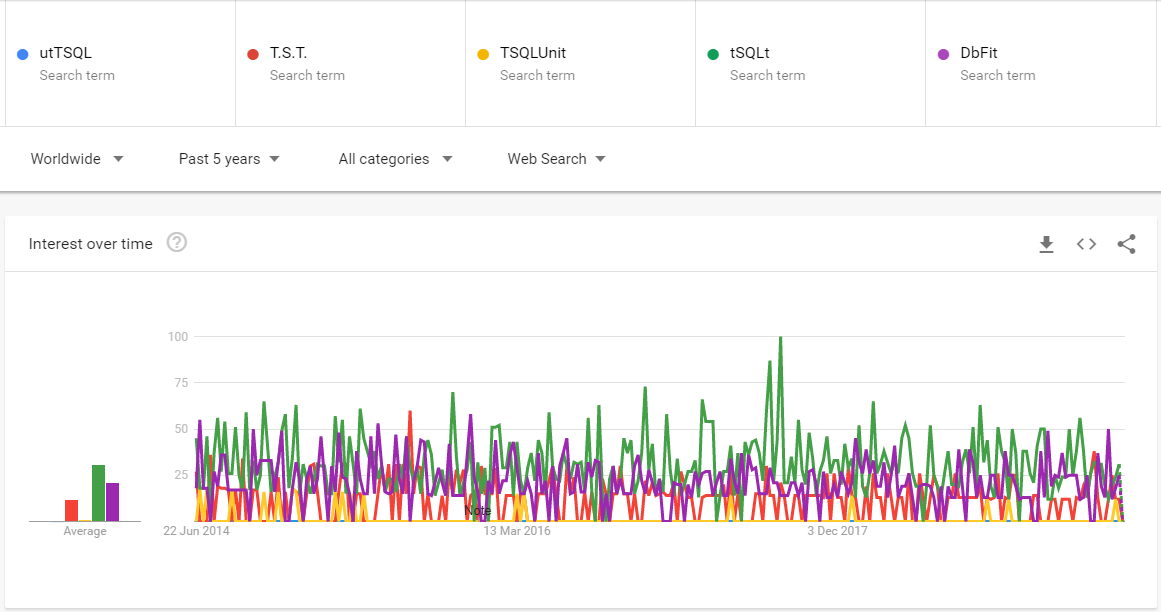Open the Past 5 years time dropdown

pos(228,158)
